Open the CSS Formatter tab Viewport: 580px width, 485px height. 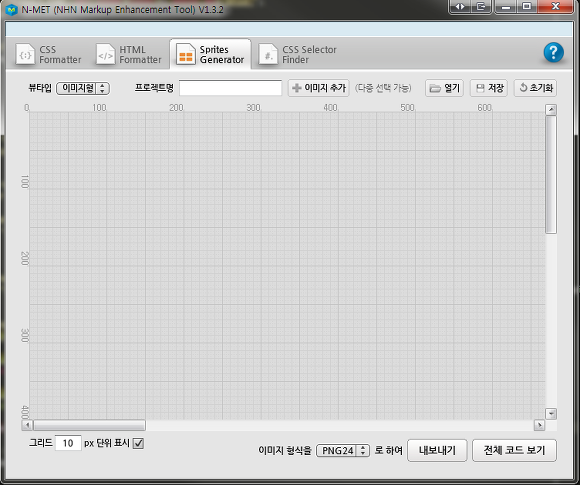coord(49,55)
